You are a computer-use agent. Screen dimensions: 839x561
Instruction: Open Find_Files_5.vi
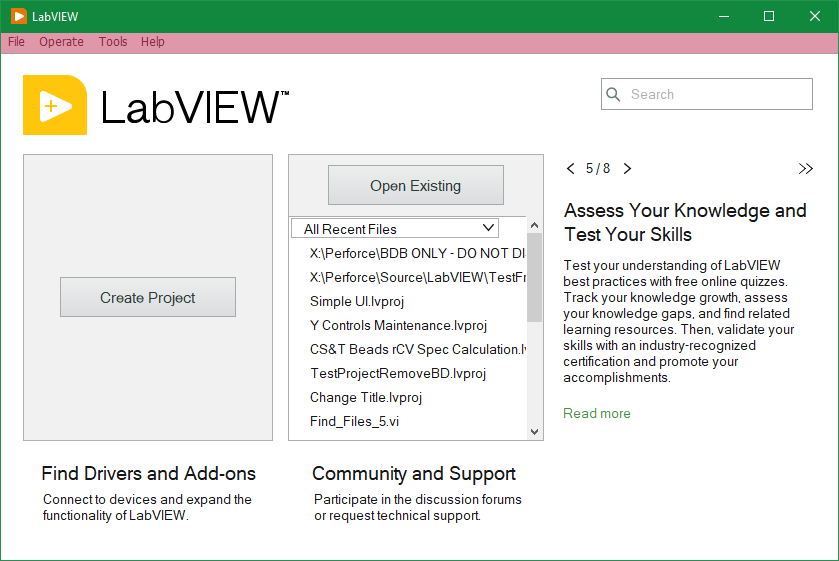click(354, 422)
